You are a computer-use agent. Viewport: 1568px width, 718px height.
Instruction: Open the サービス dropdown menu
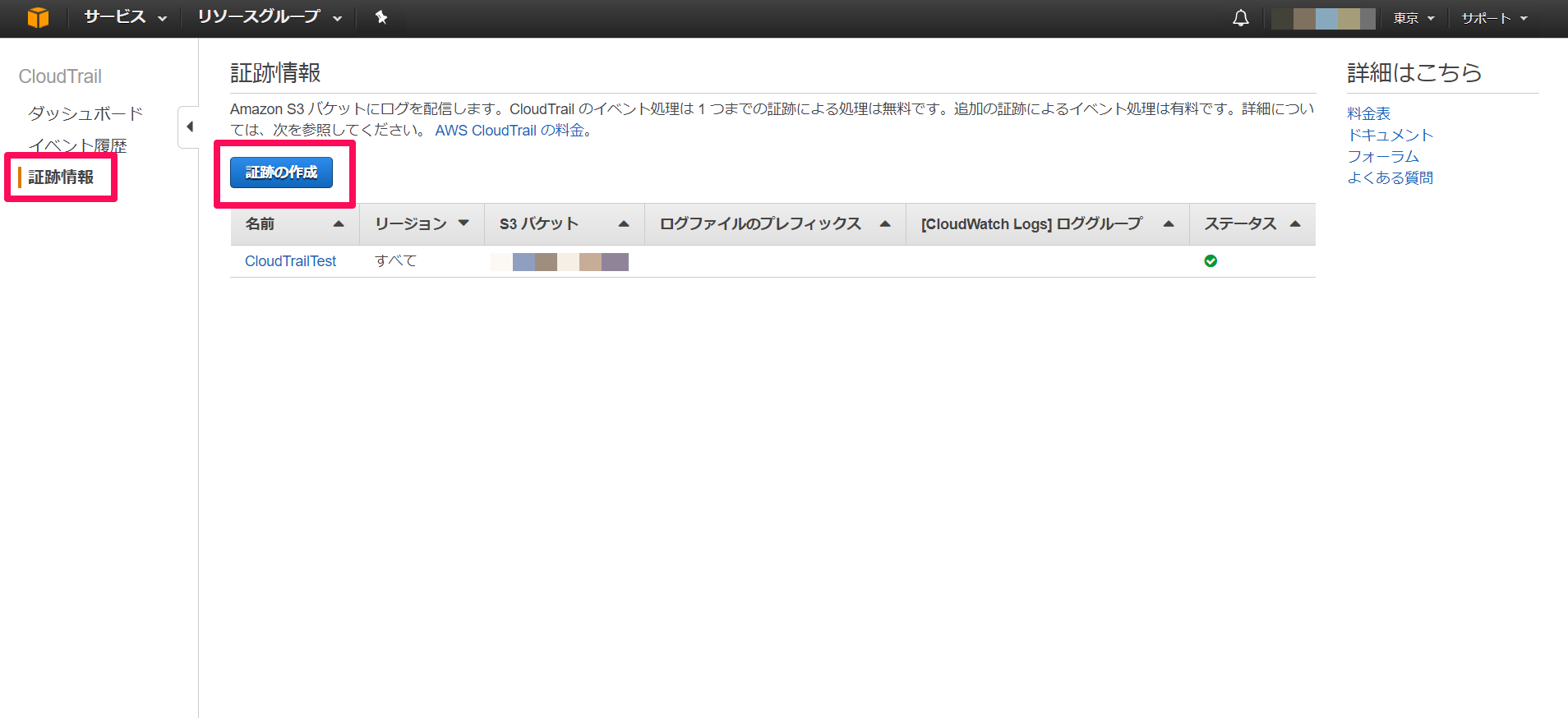pyautogui.click(x=125, y=17)
